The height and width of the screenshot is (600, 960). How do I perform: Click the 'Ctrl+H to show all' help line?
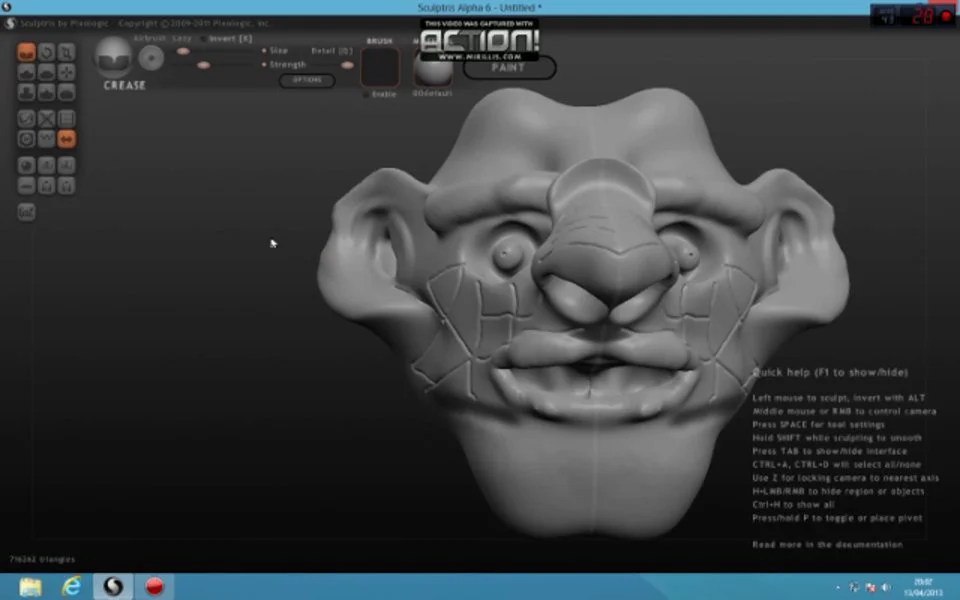tap(793, 504)
